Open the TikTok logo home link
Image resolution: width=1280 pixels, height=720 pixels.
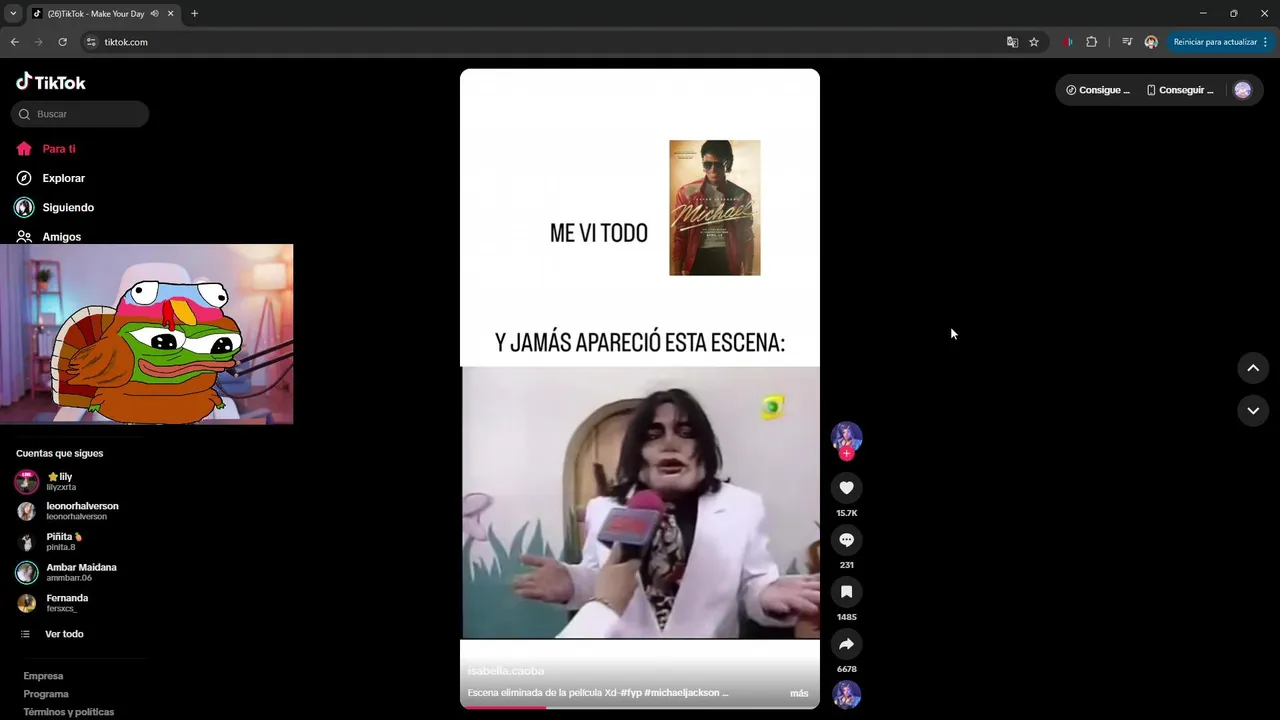point(51,82)
